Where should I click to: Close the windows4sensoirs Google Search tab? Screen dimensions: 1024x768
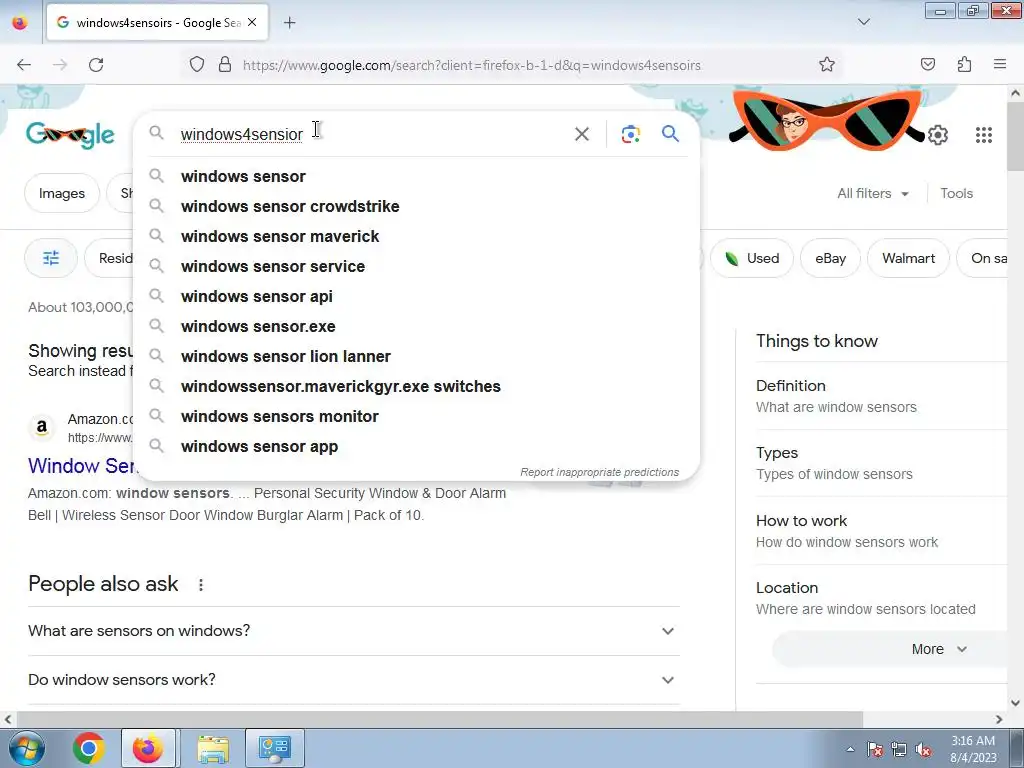point(252,22)
